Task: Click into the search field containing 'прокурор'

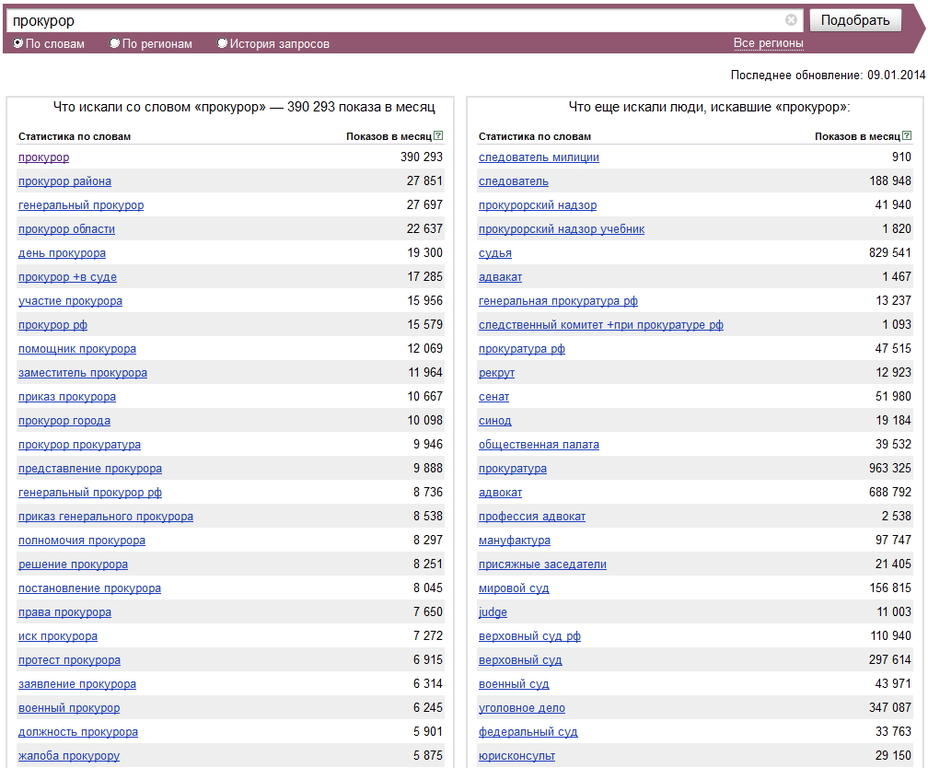Action: coord(400,20)
